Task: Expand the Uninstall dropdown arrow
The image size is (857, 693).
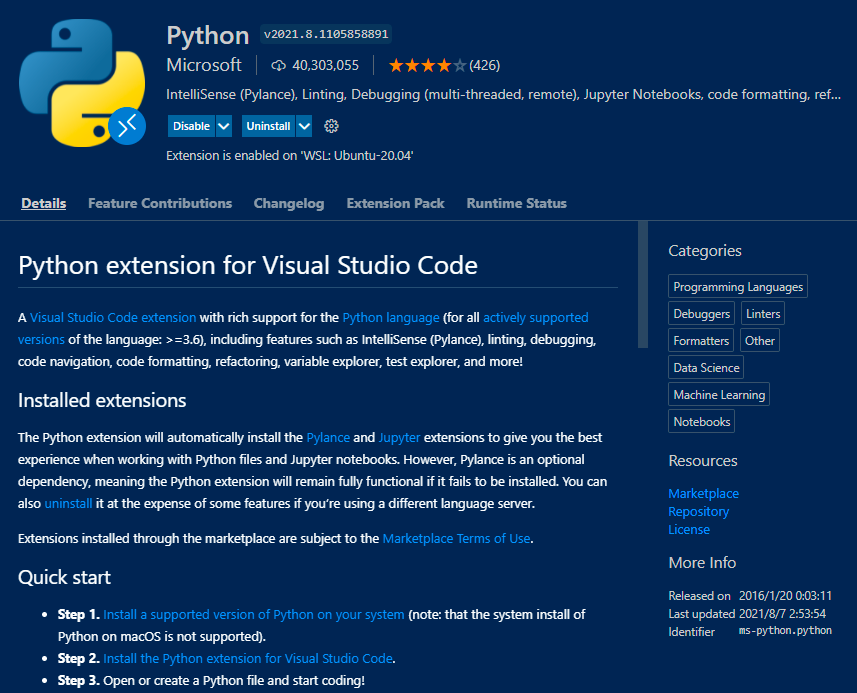Action: pyautogui.click(x=304, y=126)
